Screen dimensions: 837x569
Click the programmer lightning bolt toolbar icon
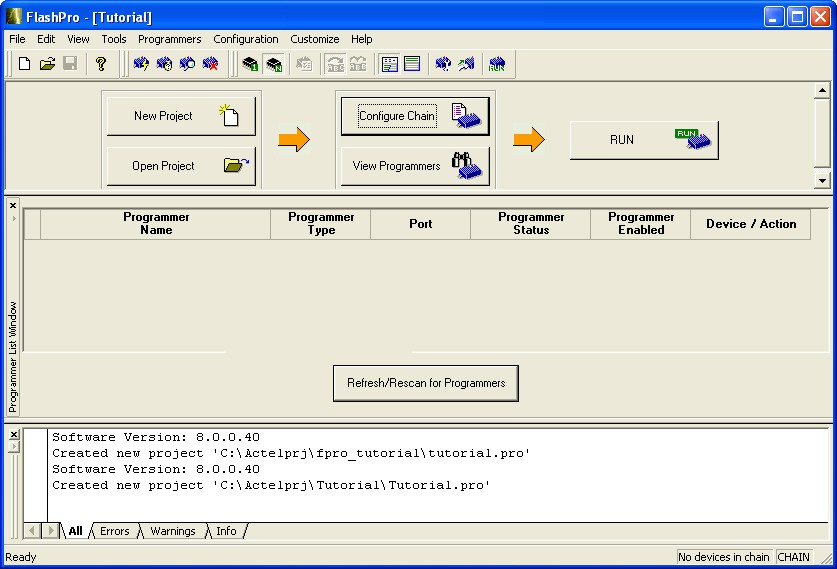point(141,64)
